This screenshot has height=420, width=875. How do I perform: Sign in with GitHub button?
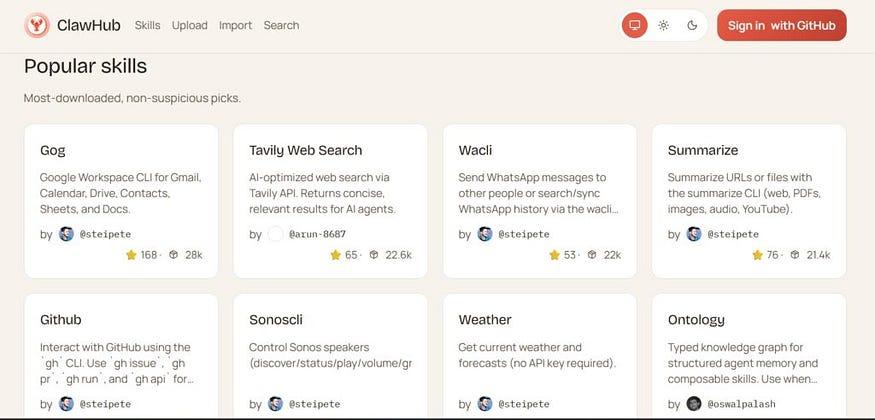(781, 25)
